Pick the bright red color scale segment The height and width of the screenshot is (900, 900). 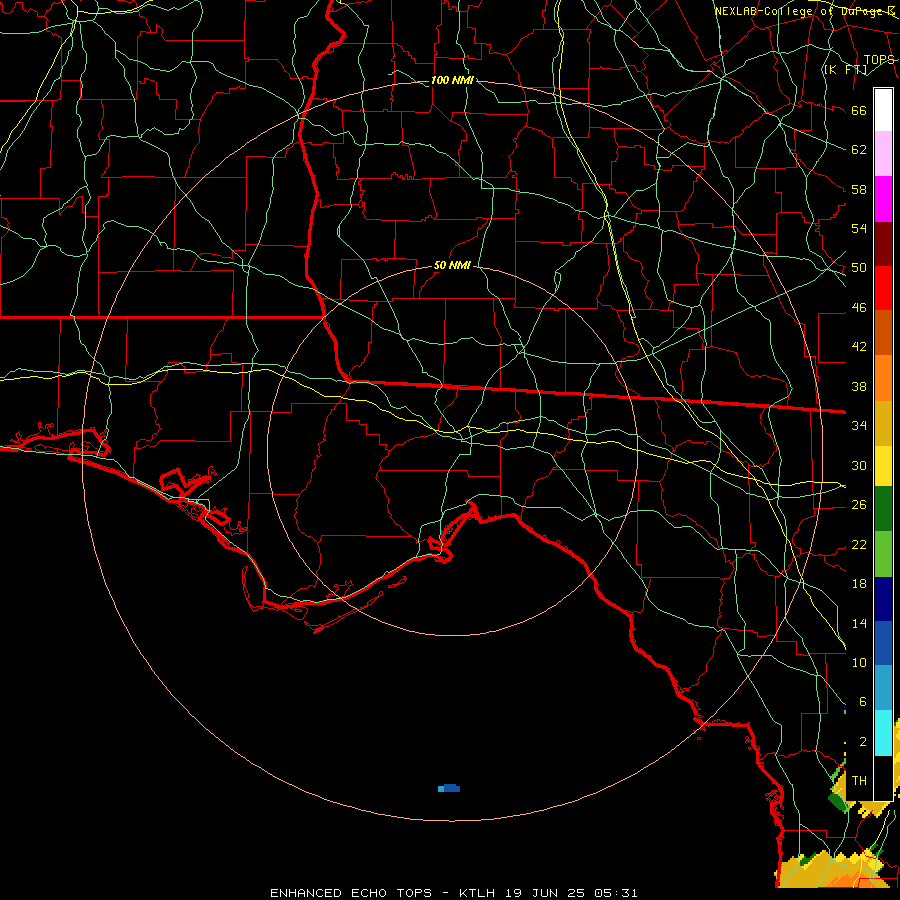[883, 288]
